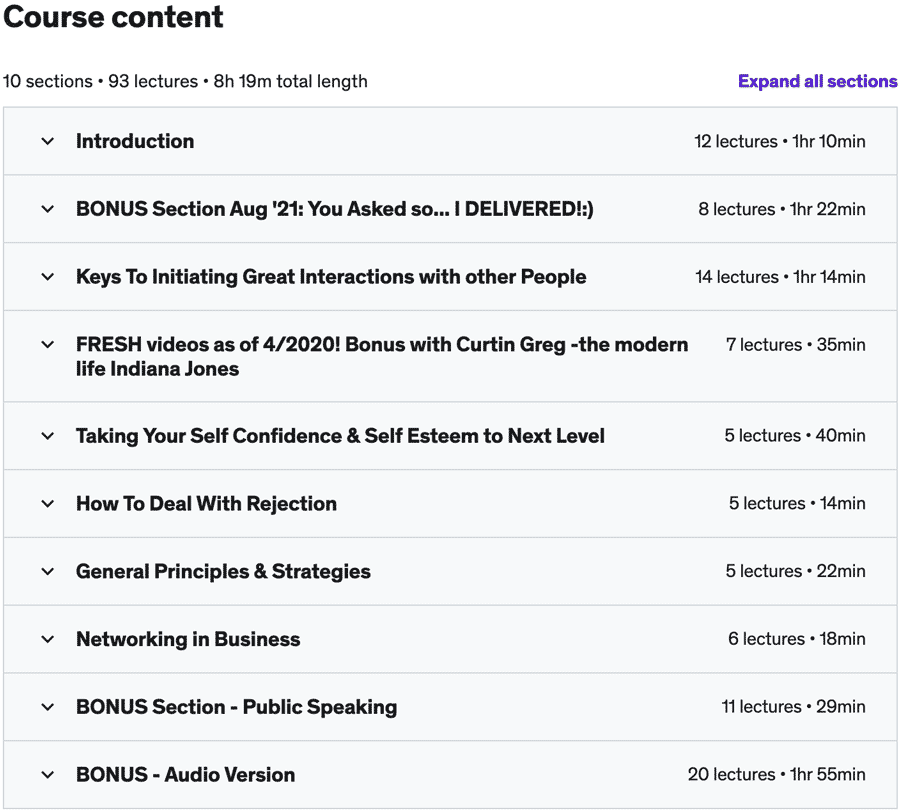
Task: Click '7 lectures • 35min' text
Action: point(796,344)
